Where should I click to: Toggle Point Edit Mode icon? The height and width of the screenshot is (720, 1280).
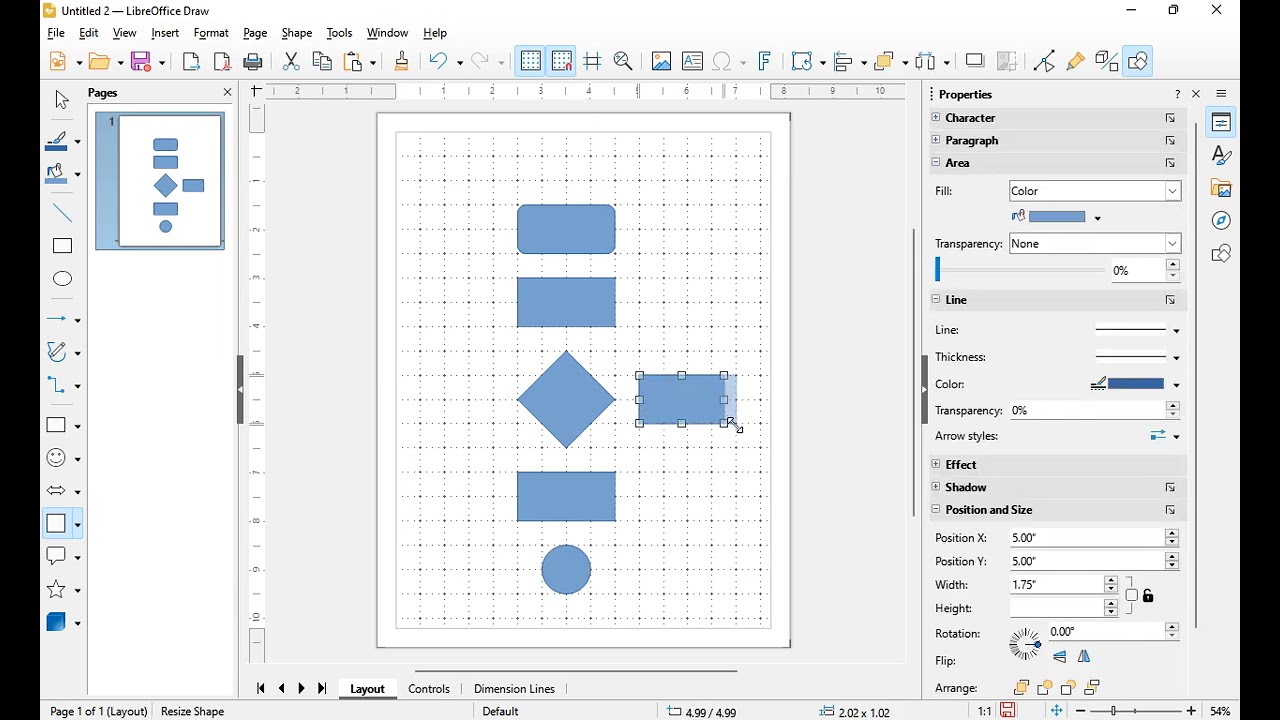[1045, 62]
